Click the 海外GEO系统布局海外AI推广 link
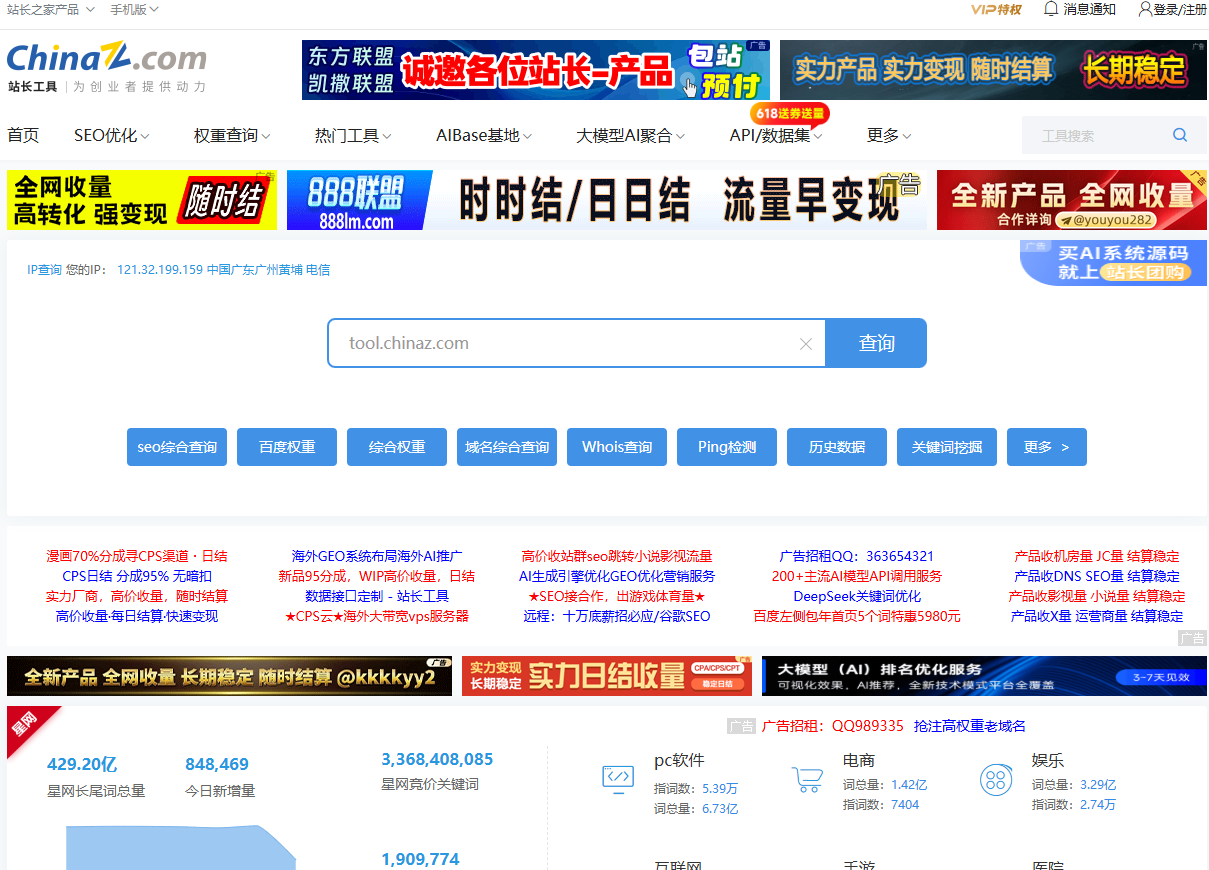The image size is (1209, 870). pyautogui.click(x=377, y=556)
